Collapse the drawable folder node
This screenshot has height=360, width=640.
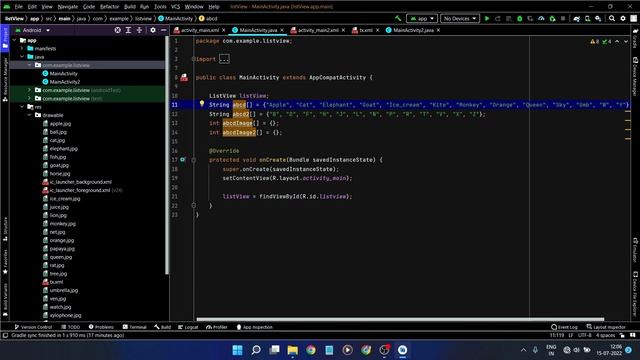29,115
